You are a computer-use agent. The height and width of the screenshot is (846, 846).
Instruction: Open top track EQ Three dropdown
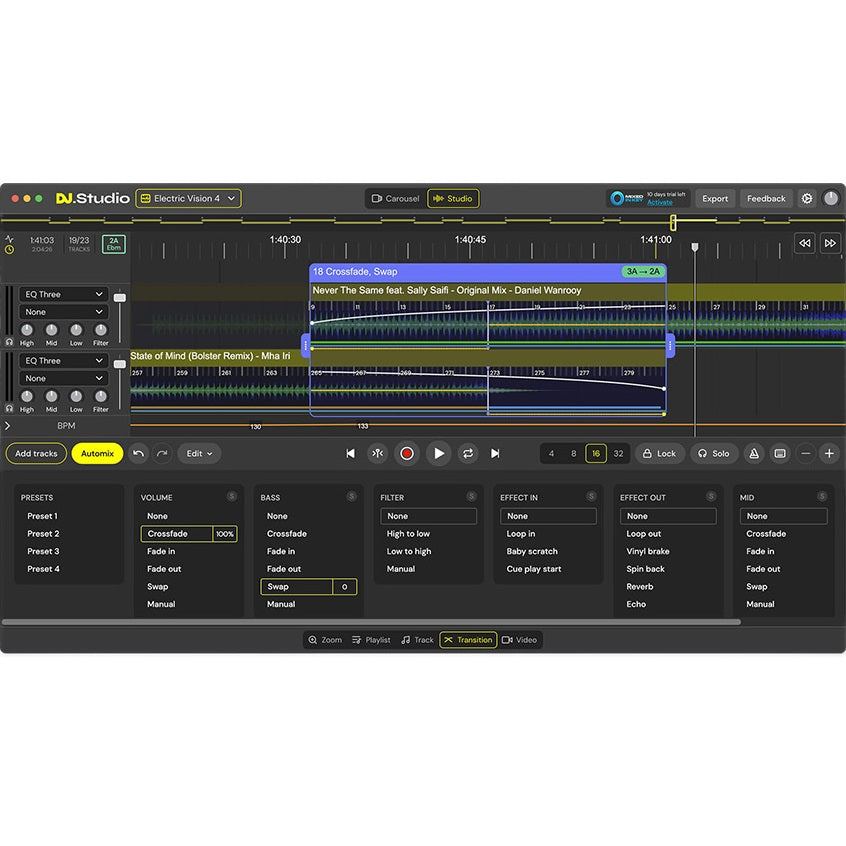[x=64, y=294]
